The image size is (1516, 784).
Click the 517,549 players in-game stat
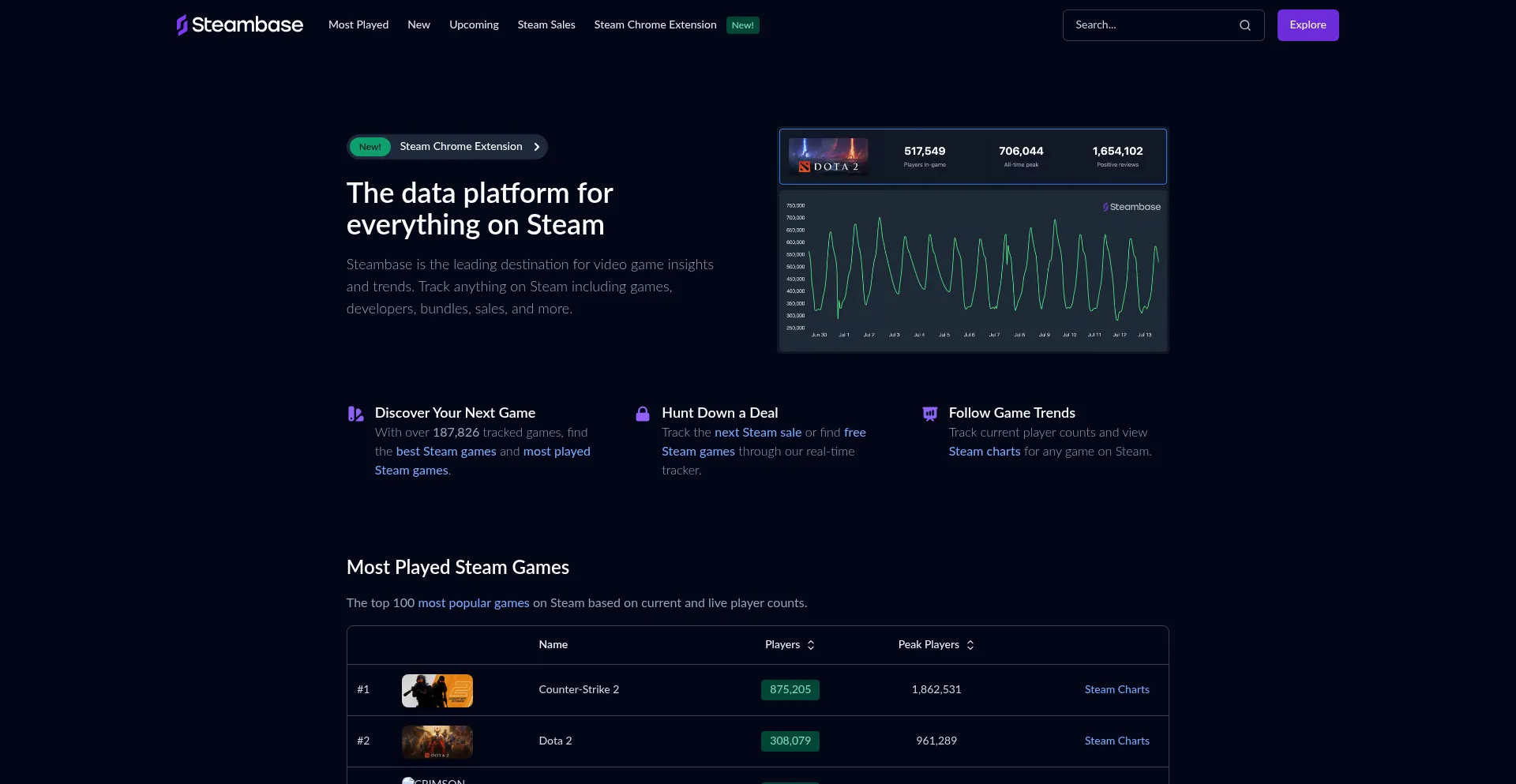(925, 156)
